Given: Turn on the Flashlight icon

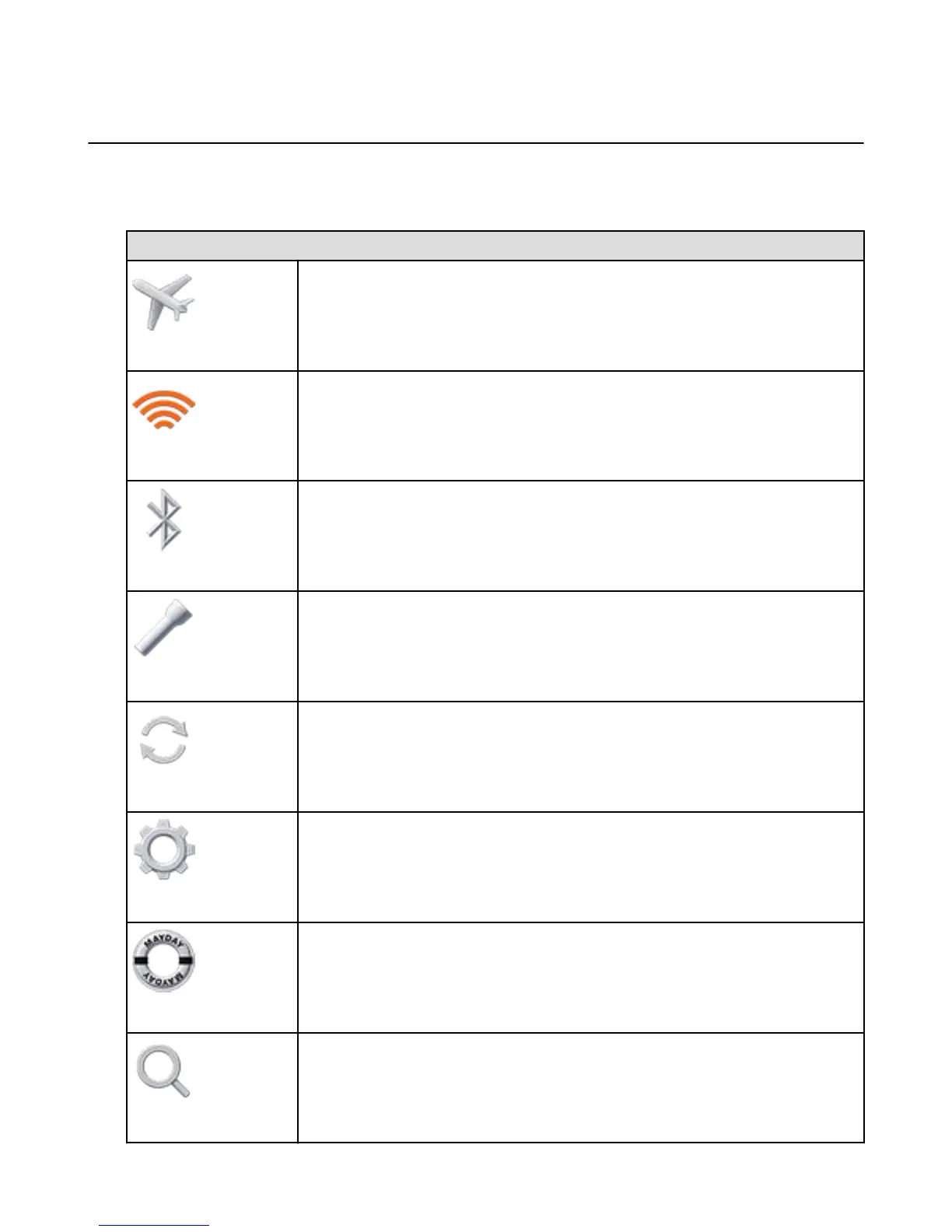Looking at the screenshot, I should [x=163, y=627].
